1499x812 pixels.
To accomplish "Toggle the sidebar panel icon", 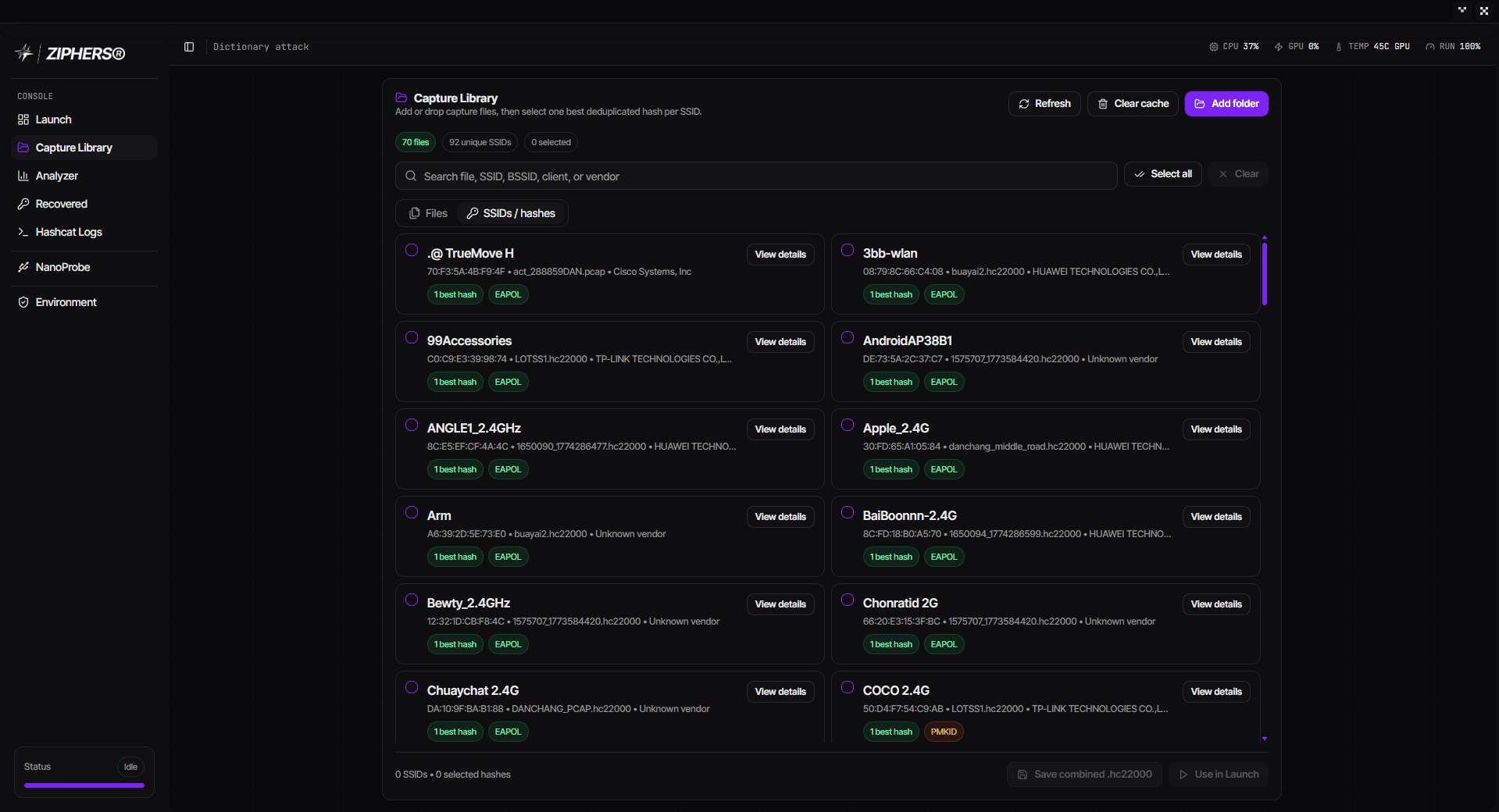I will [189, 47].
